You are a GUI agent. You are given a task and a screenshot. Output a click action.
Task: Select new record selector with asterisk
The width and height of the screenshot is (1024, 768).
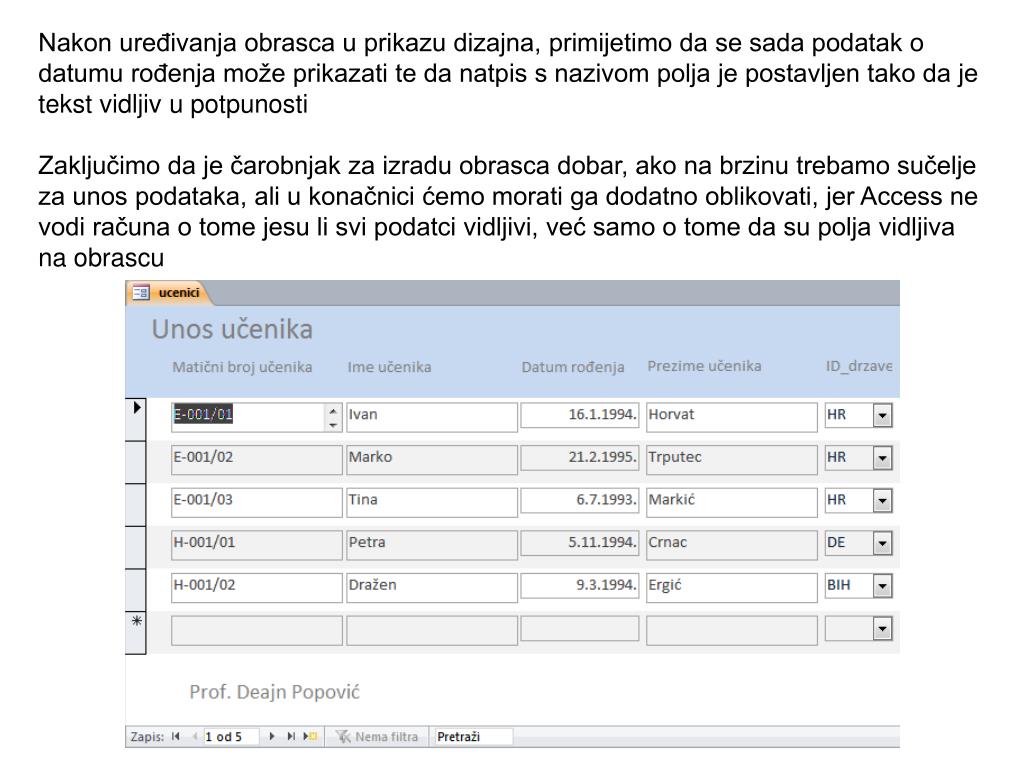click(x=136, y=632)
